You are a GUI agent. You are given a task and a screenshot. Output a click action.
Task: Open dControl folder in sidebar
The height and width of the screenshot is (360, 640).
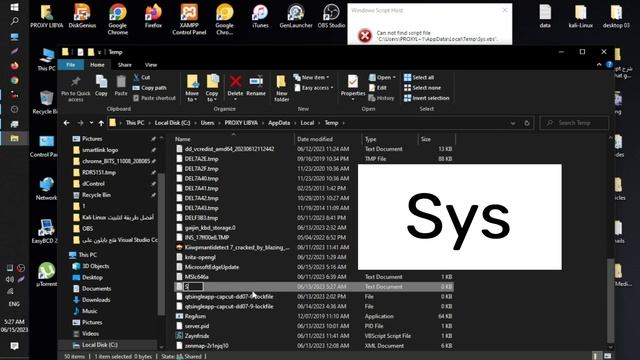pos(93,184)
